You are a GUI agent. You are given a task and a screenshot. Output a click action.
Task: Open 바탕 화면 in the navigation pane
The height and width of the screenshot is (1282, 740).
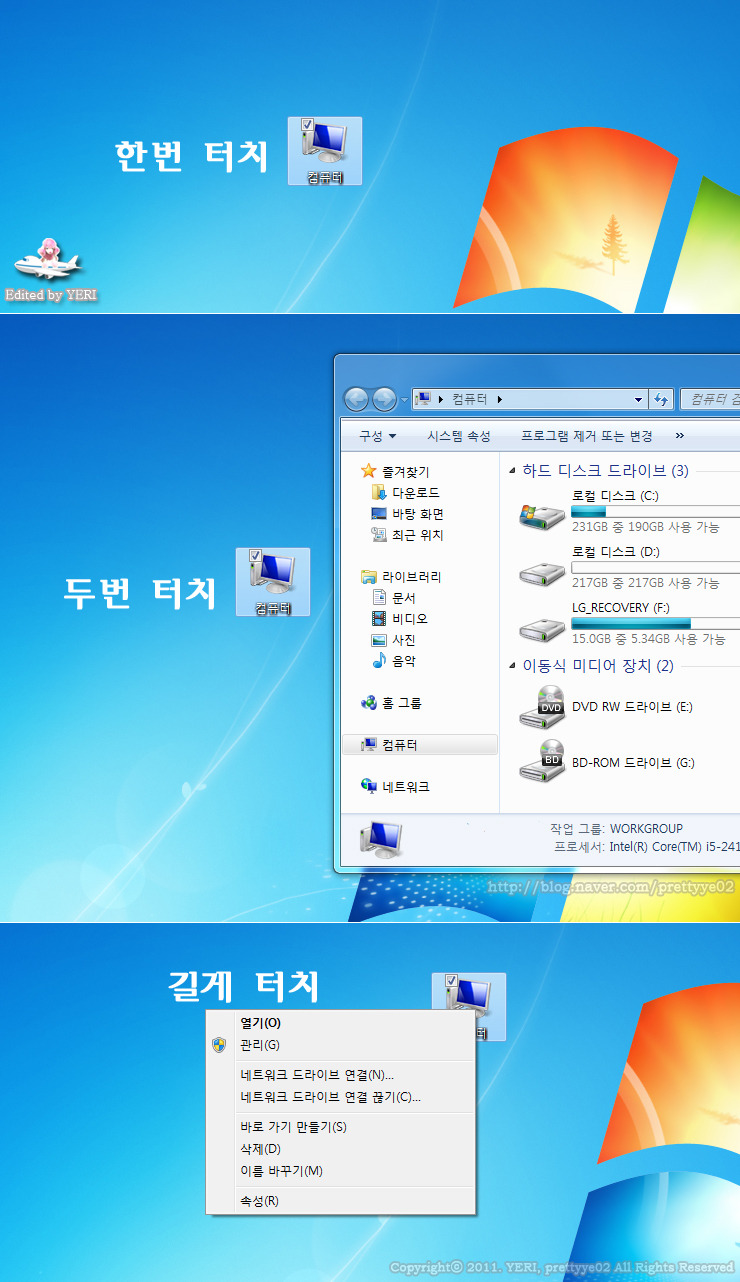(x=407, y=514)
